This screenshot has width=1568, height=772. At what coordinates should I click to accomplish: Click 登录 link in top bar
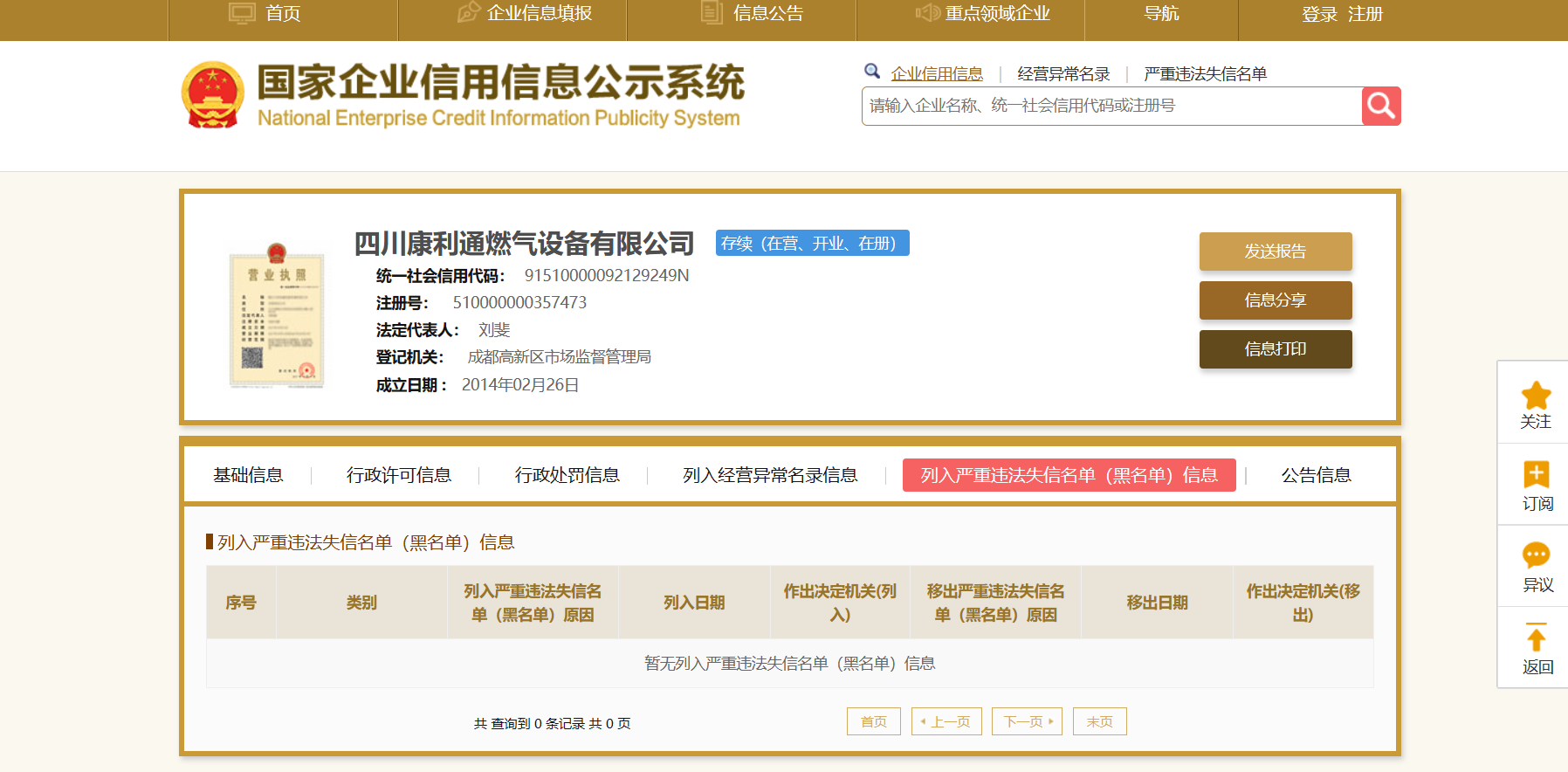click(x=1319, y=14)
